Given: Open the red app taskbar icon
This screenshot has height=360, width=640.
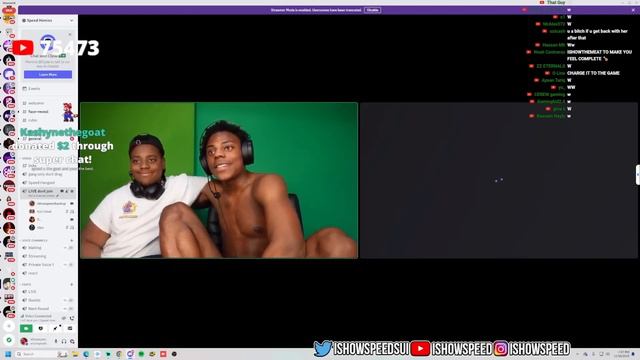Looking at the screenshot, I should click(163, 354).
